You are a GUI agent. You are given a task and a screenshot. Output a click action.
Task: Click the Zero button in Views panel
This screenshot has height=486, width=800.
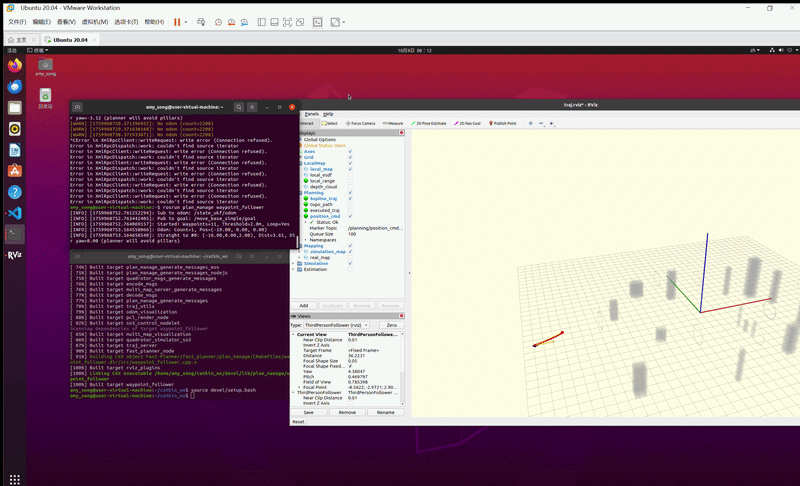pos(391,325)
